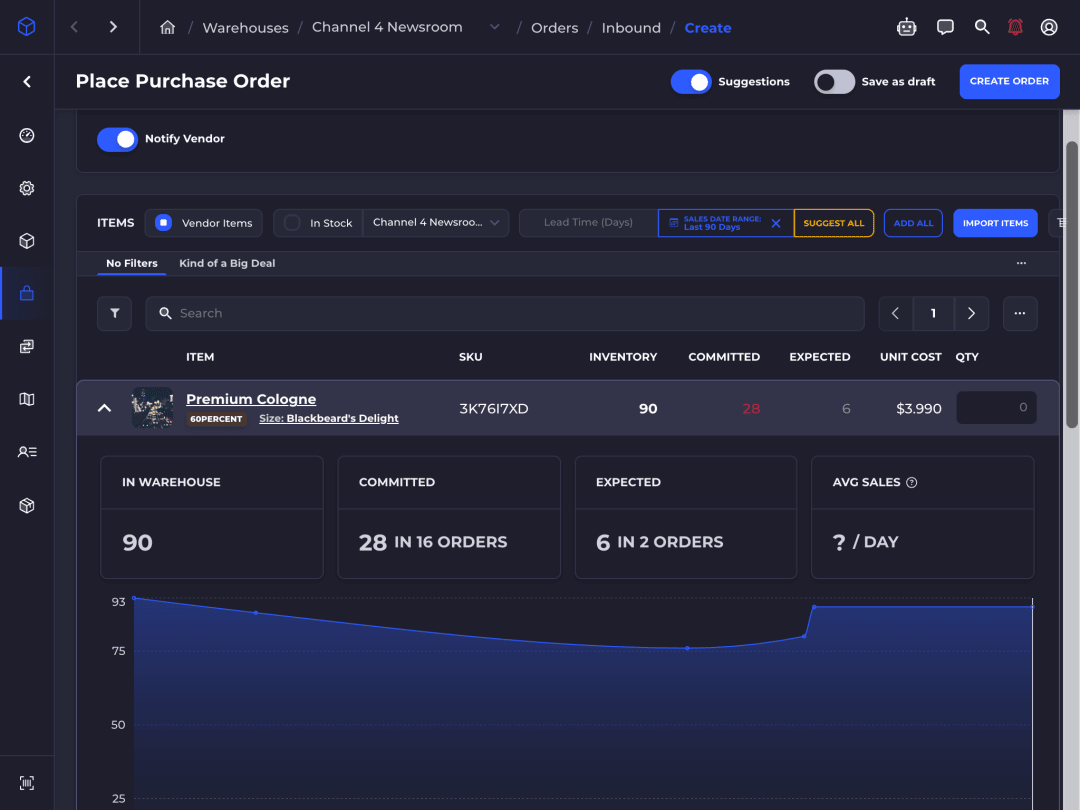Image resolution: width=1080 pixels, height=810 pixels.
Task: Open the settings gear in sidebar
Action: click(27, 188)
